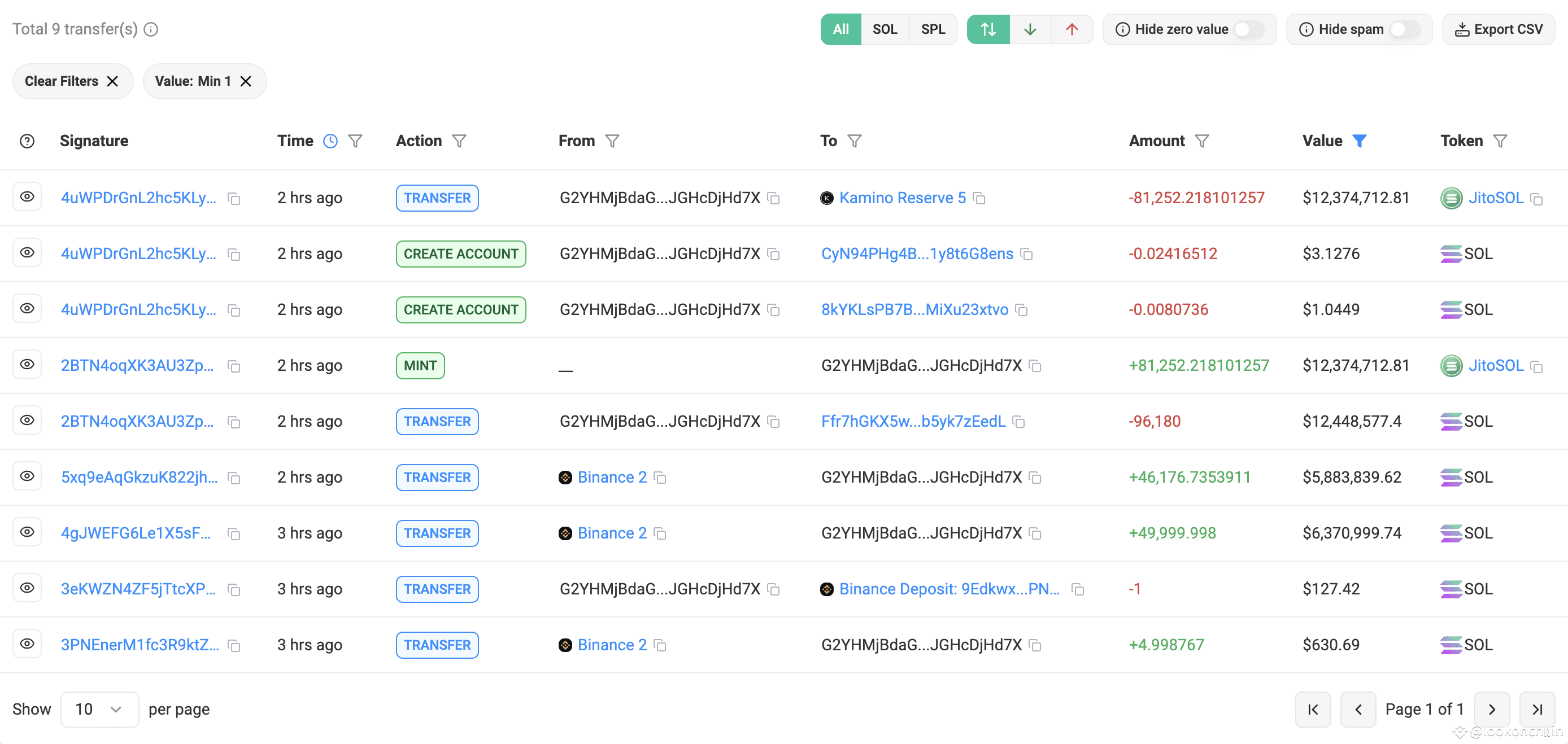The height and width of the screenshot is (744, 1568).
Task: Select the SPL tab
Action: click(x=933, y=29)
